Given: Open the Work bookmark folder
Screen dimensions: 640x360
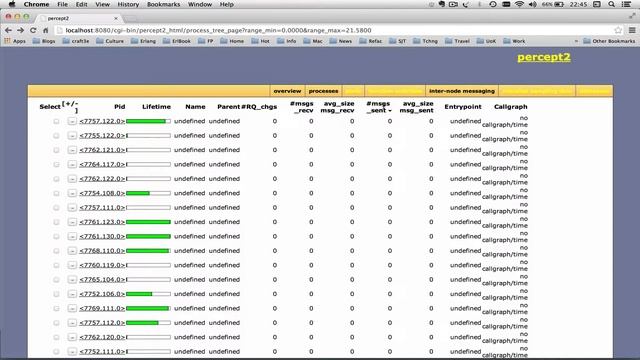Looking at the screenshot, I should [514, 41].
